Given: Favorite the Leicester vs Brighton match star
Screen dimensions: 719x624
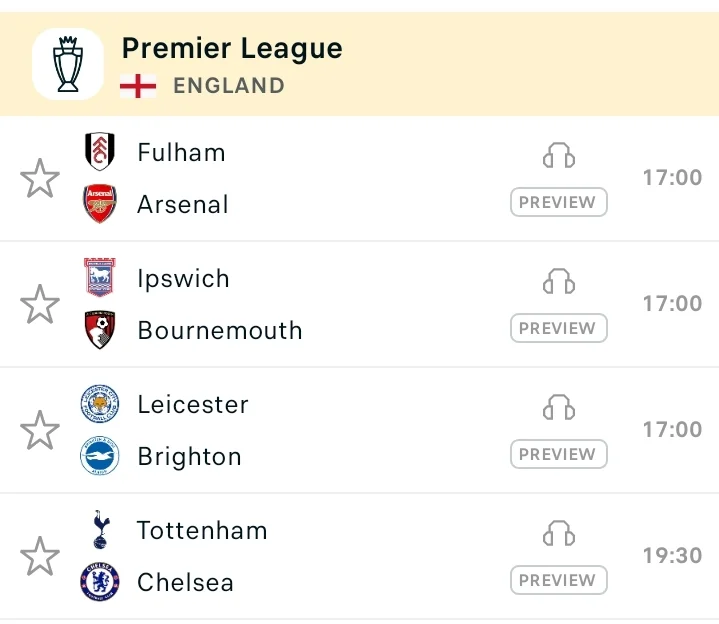Looking at the screenshot, I should click(40, 430).
